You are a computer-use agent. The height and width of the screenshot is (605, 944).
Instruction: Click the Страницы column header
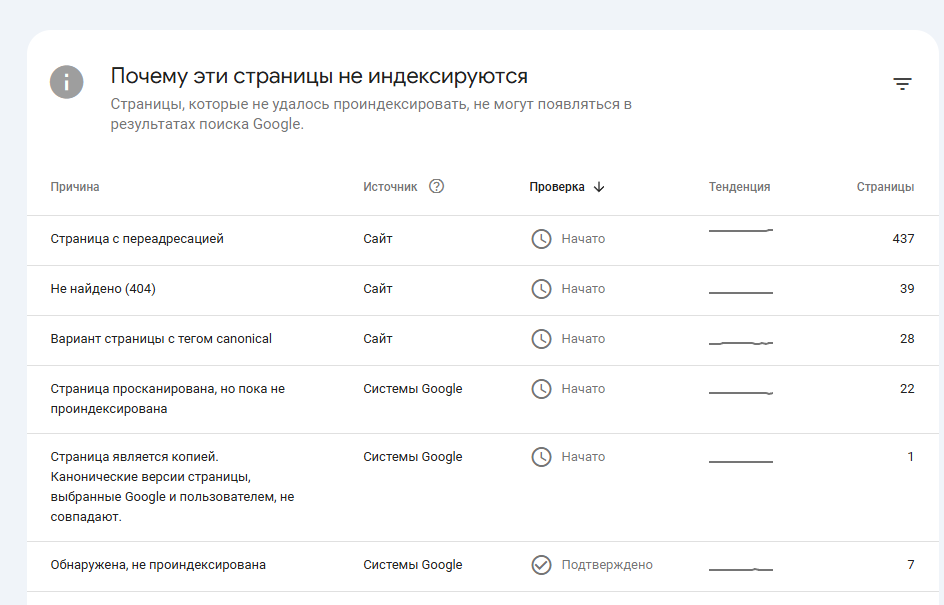[885, 187]
